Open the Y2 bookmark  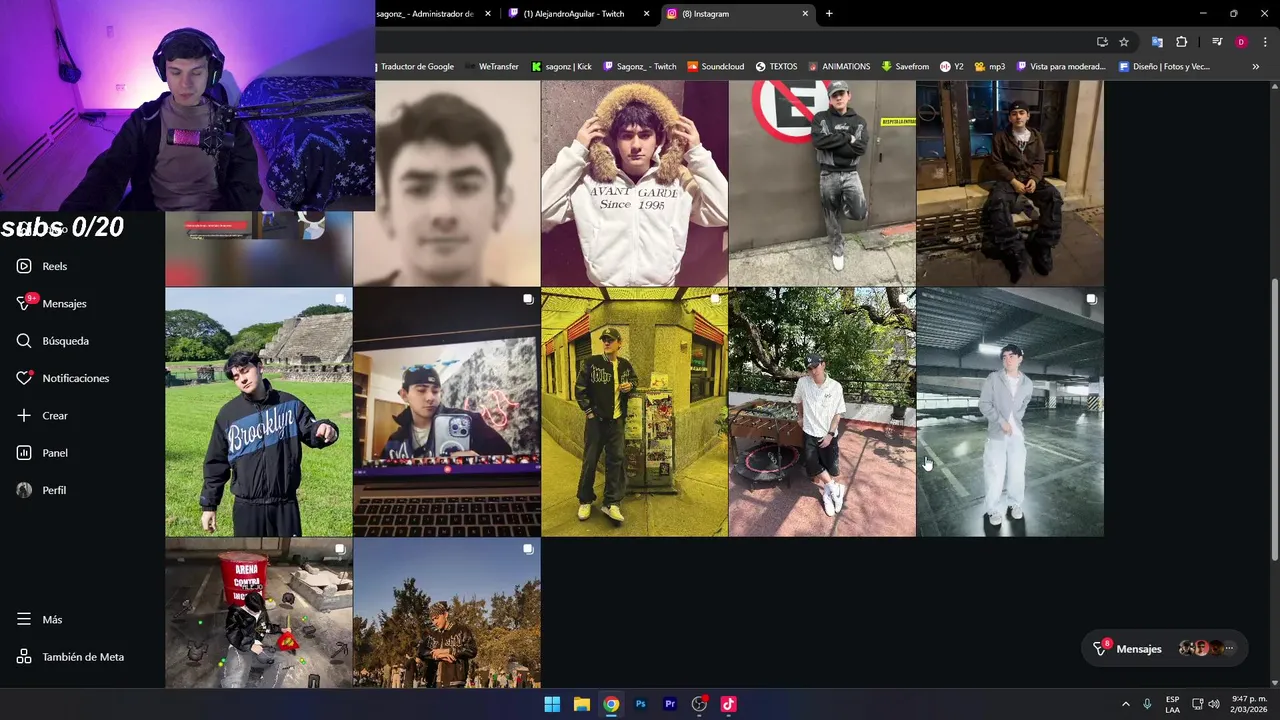[x=952, y=67]
